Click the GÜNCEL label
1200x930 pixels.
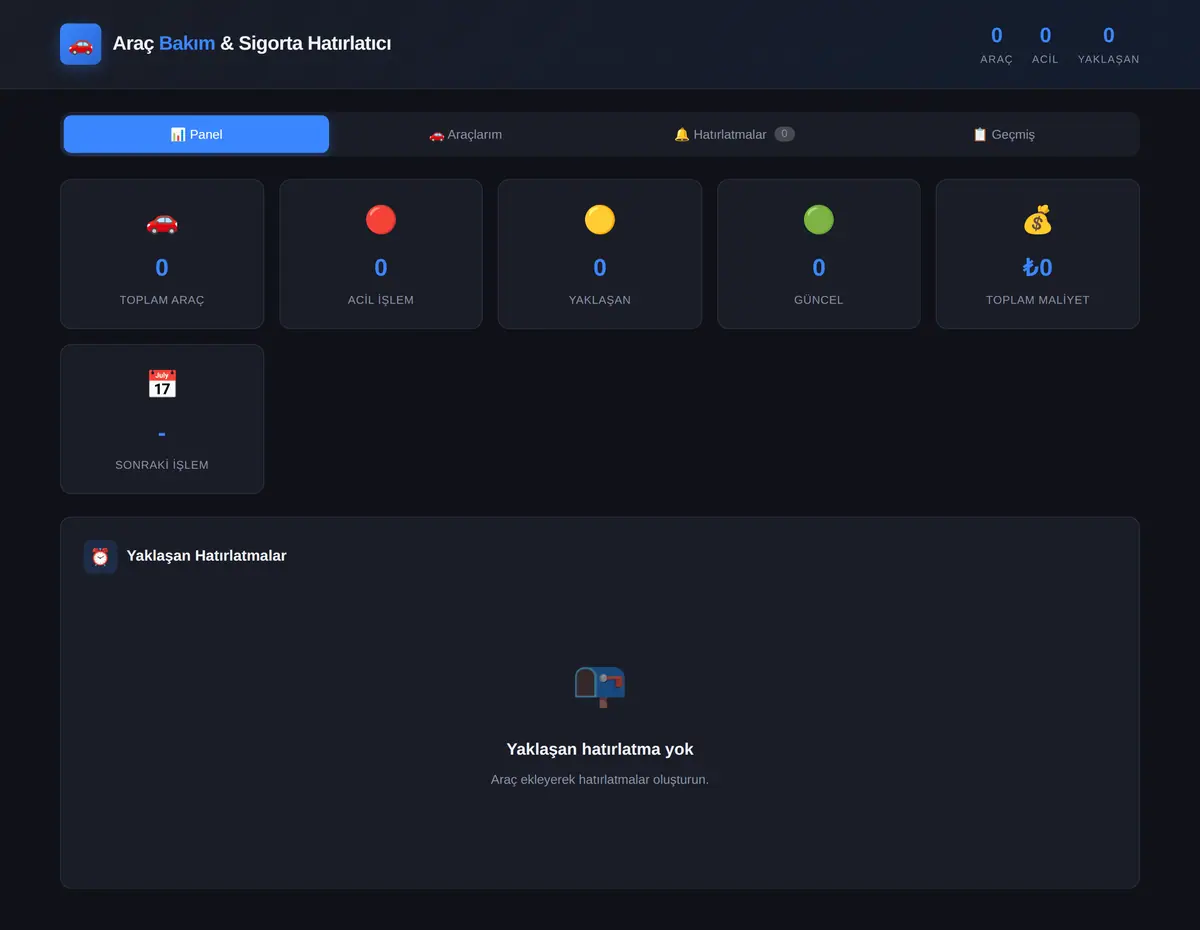click(x=819, y=300)
